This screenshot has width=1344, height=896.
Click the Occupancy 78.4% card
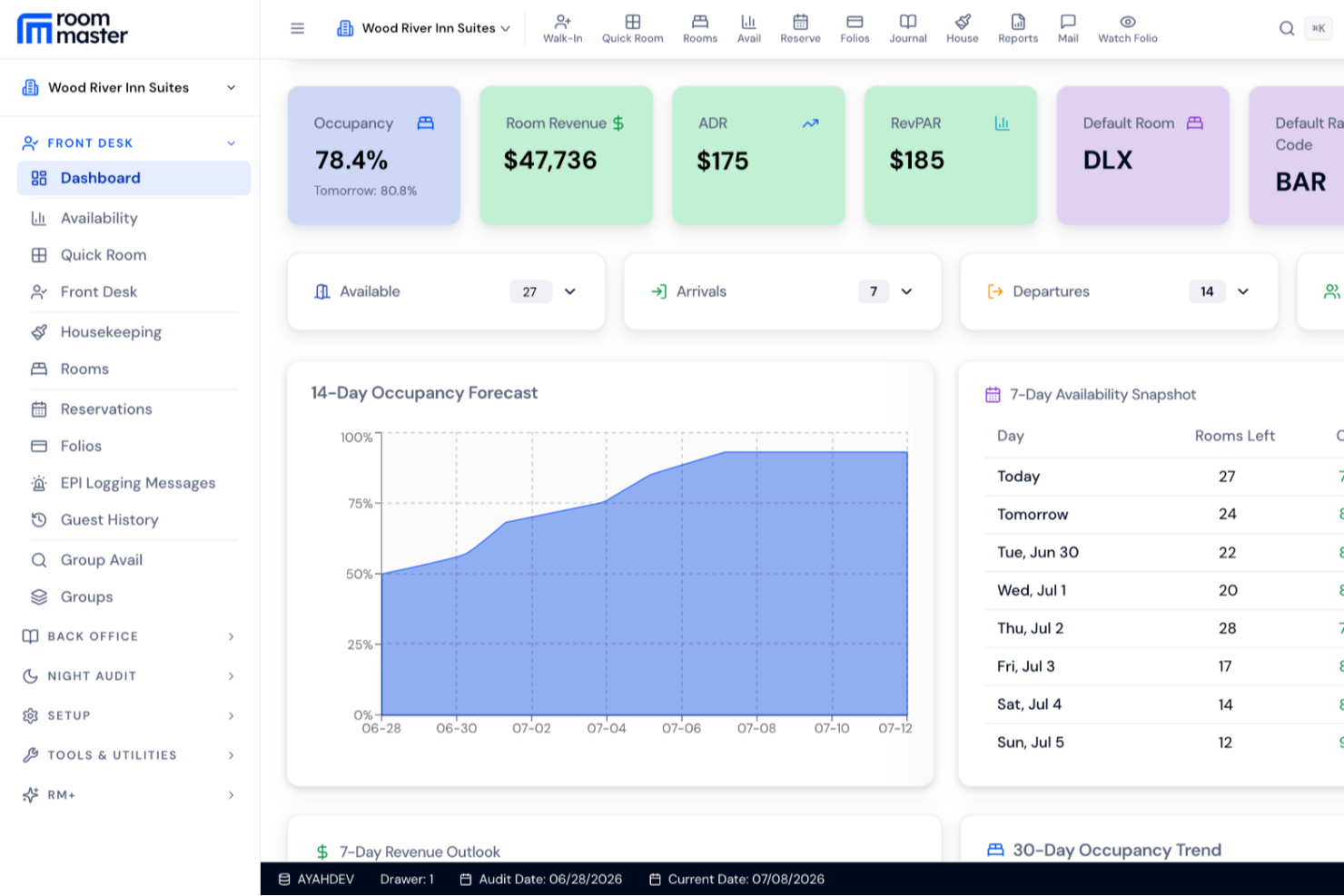[x=374, y=155]
